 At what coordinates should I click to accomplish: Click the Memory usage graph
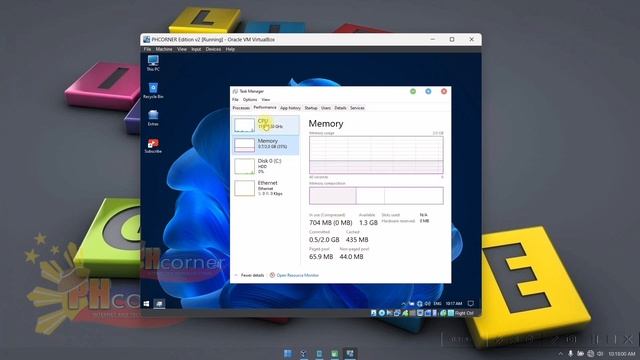pyautogui.click(x=376, y=155)
